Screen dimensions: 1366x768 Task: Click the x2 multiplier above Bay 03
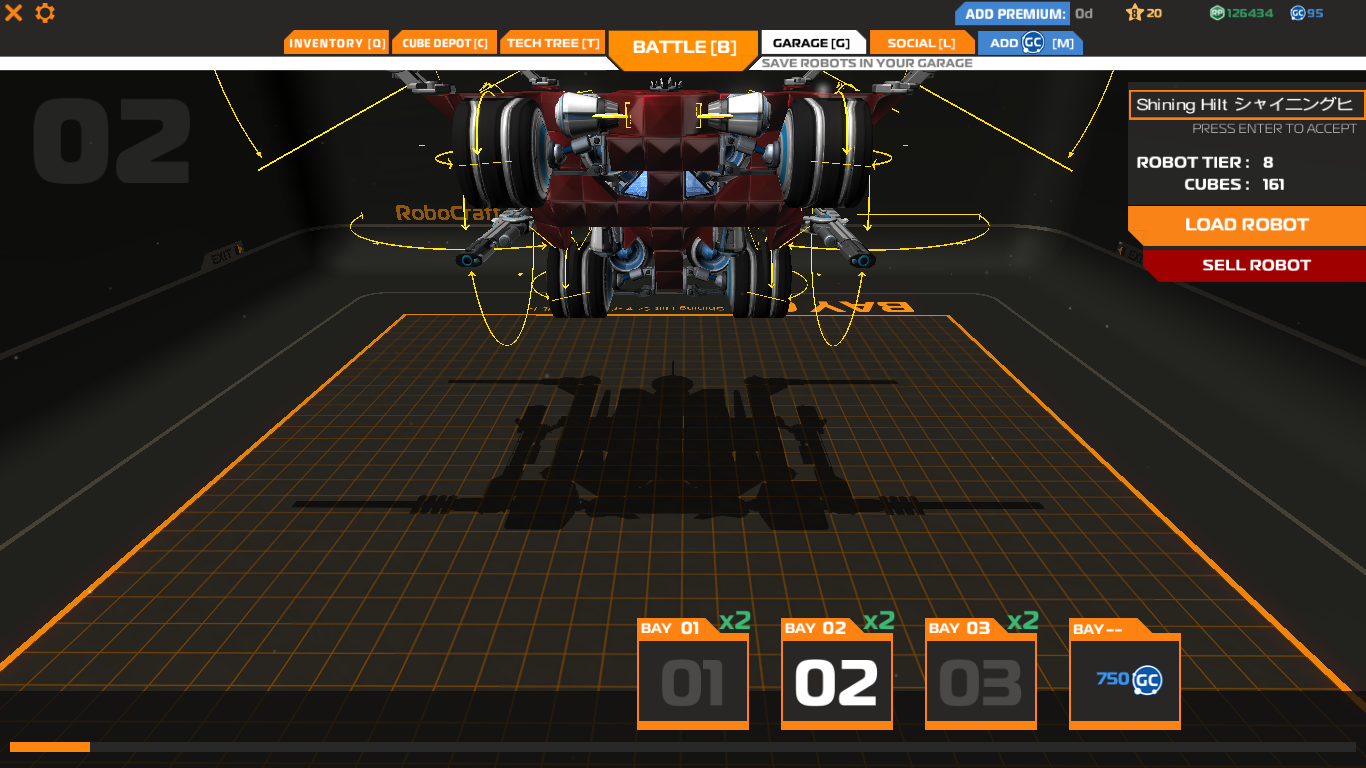click(1023, 620)
